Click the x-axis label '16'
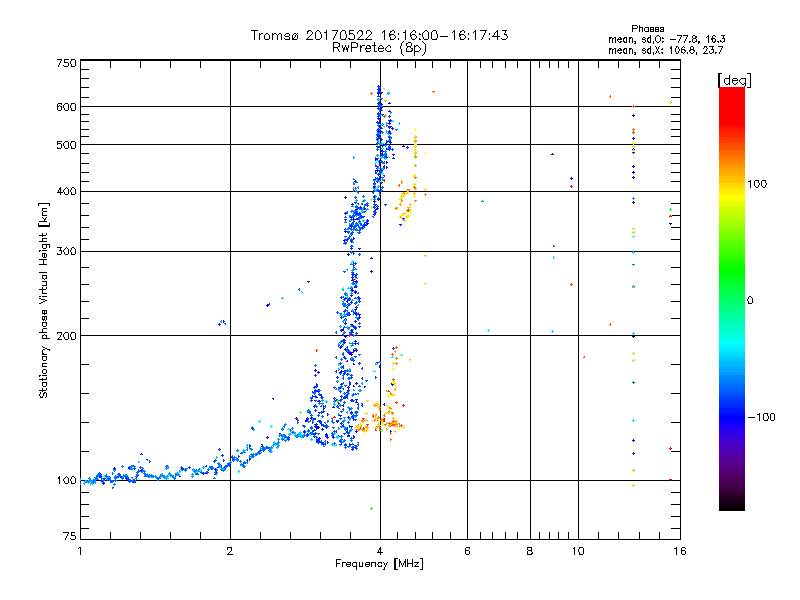Viewport: 800px width, 600px height. coord(680,551)
